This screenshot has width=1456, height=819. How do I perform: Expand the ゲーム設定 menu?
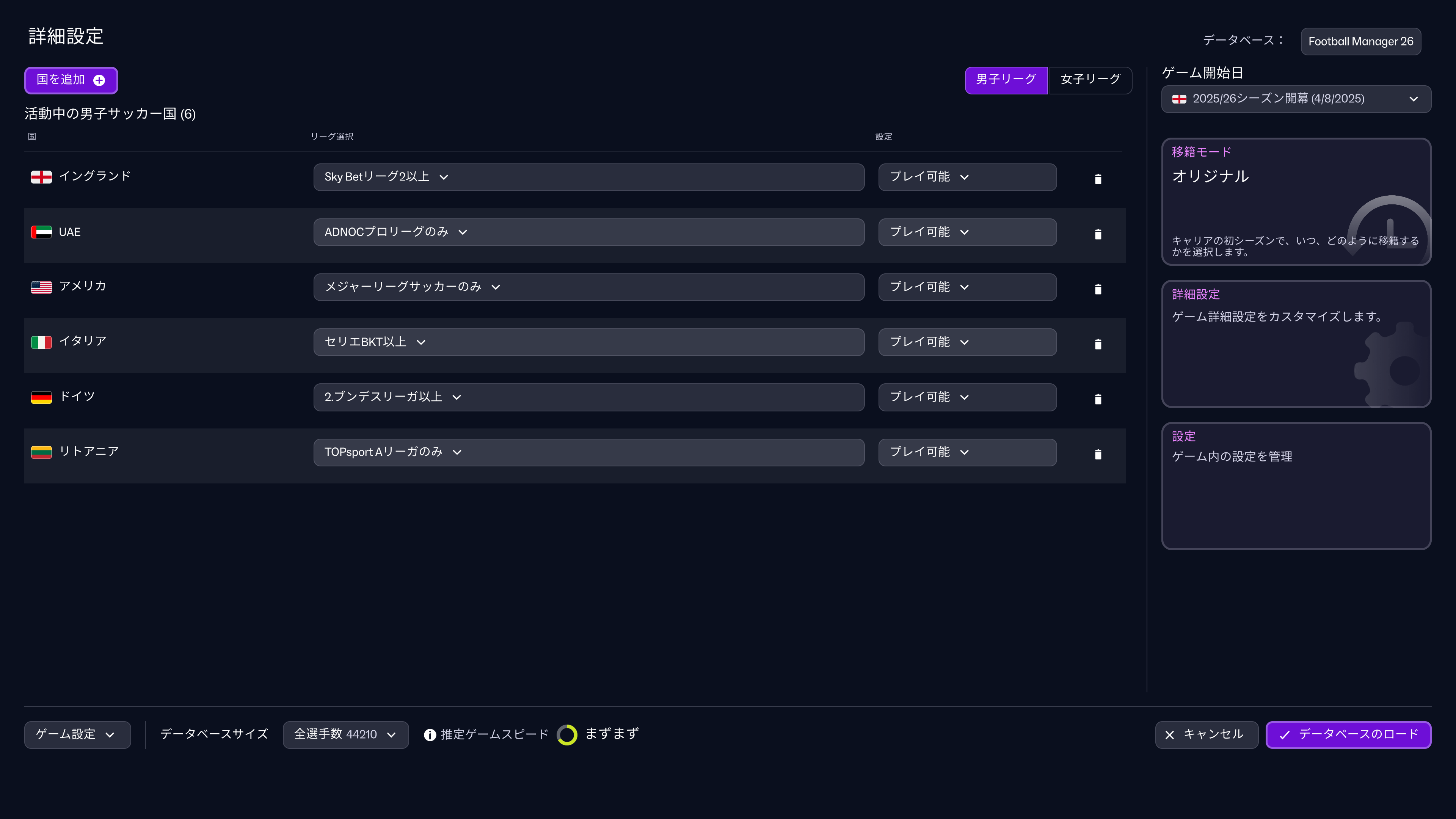click(77, 734)
